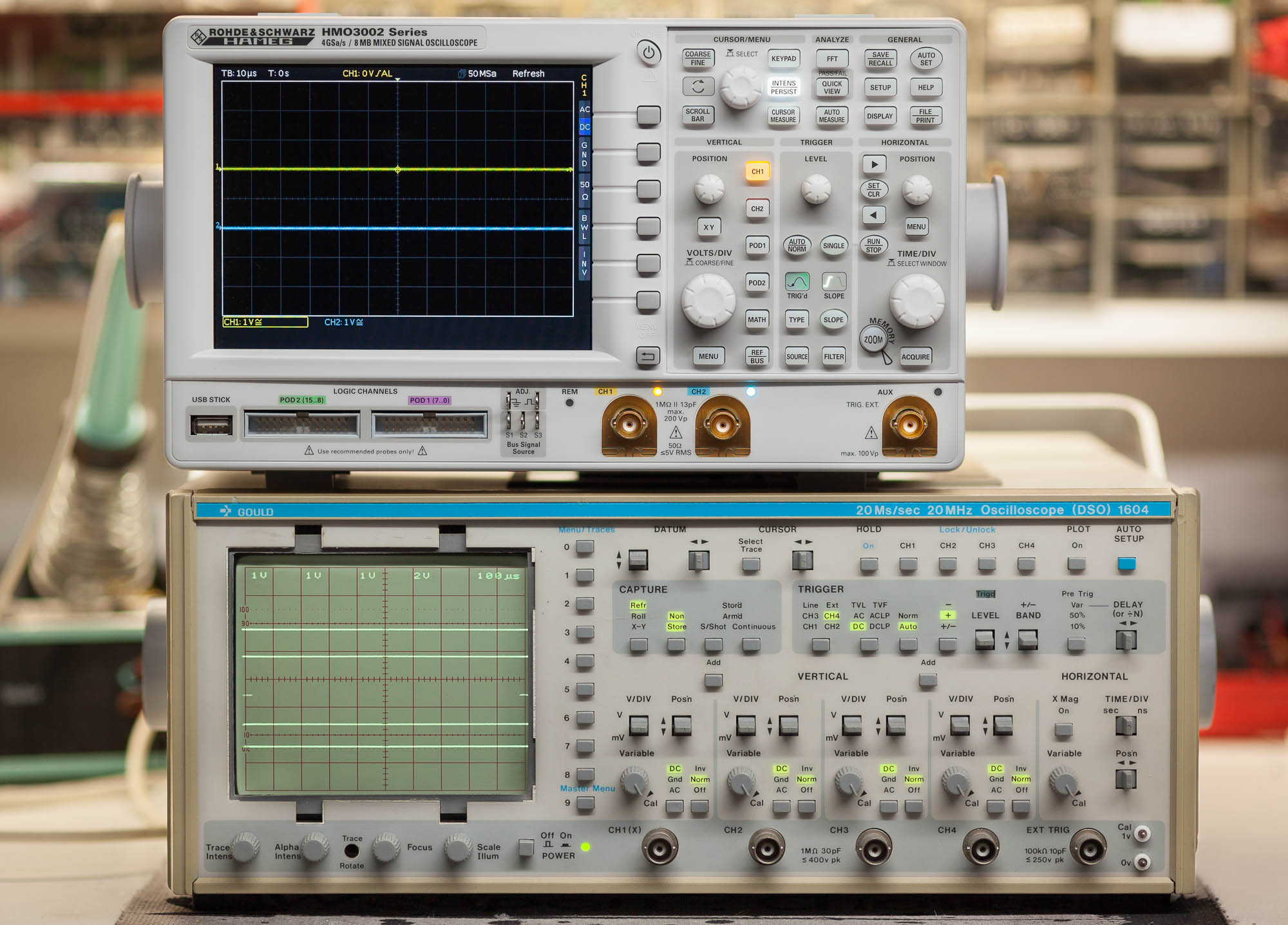Enable the CH2 channel button
Viewport: 1288px width, 925px height.
[757, 209]
